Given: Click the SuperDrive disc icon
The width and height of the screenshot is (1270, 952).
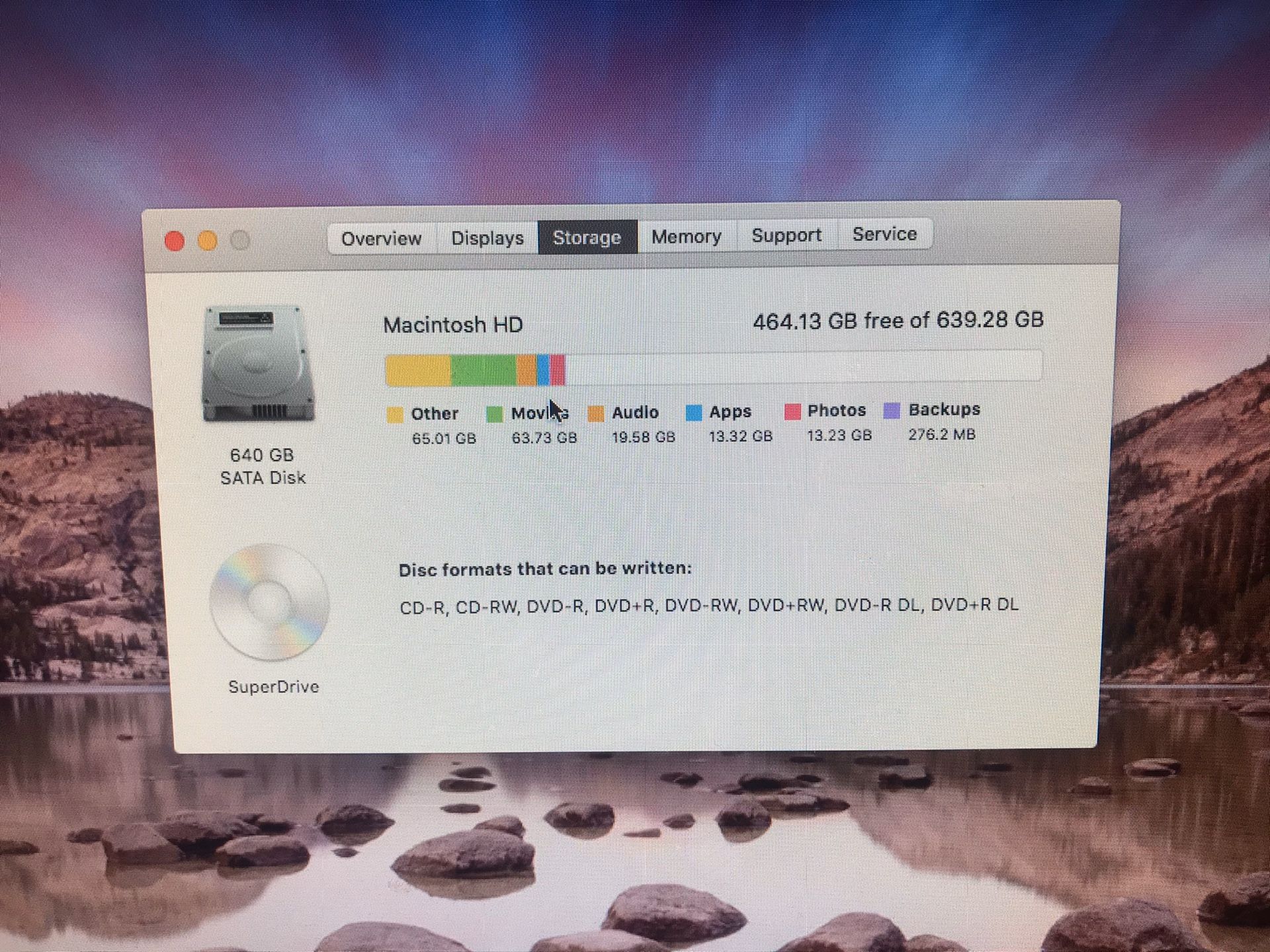Looking at the screenshot, I should click(x=268, y=602).
